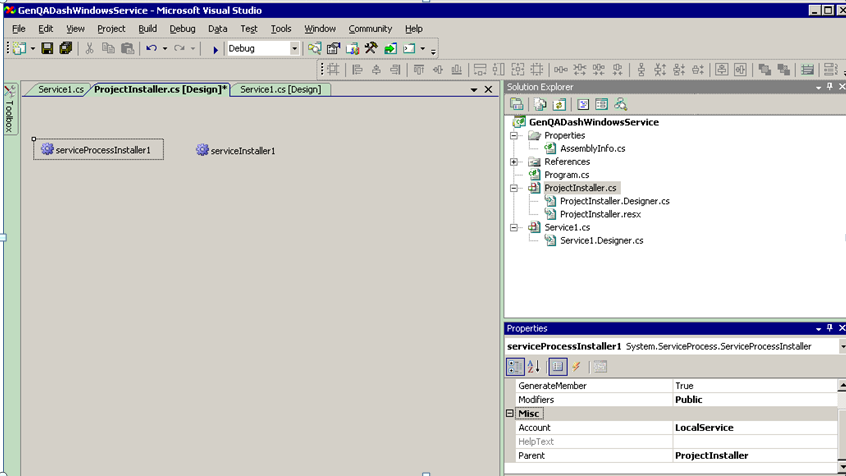Open the Community menu
Viewport: 846px width, 476px height.
(370, 29)
